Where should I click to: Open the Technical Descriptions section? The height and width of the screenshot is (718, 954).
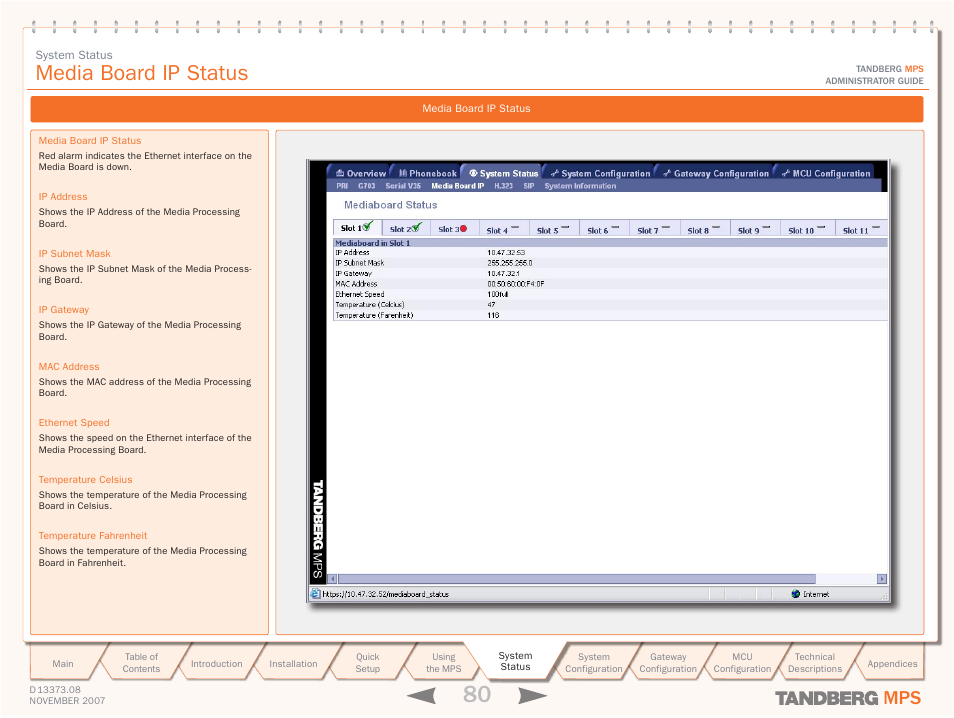(x=814, y=663)
